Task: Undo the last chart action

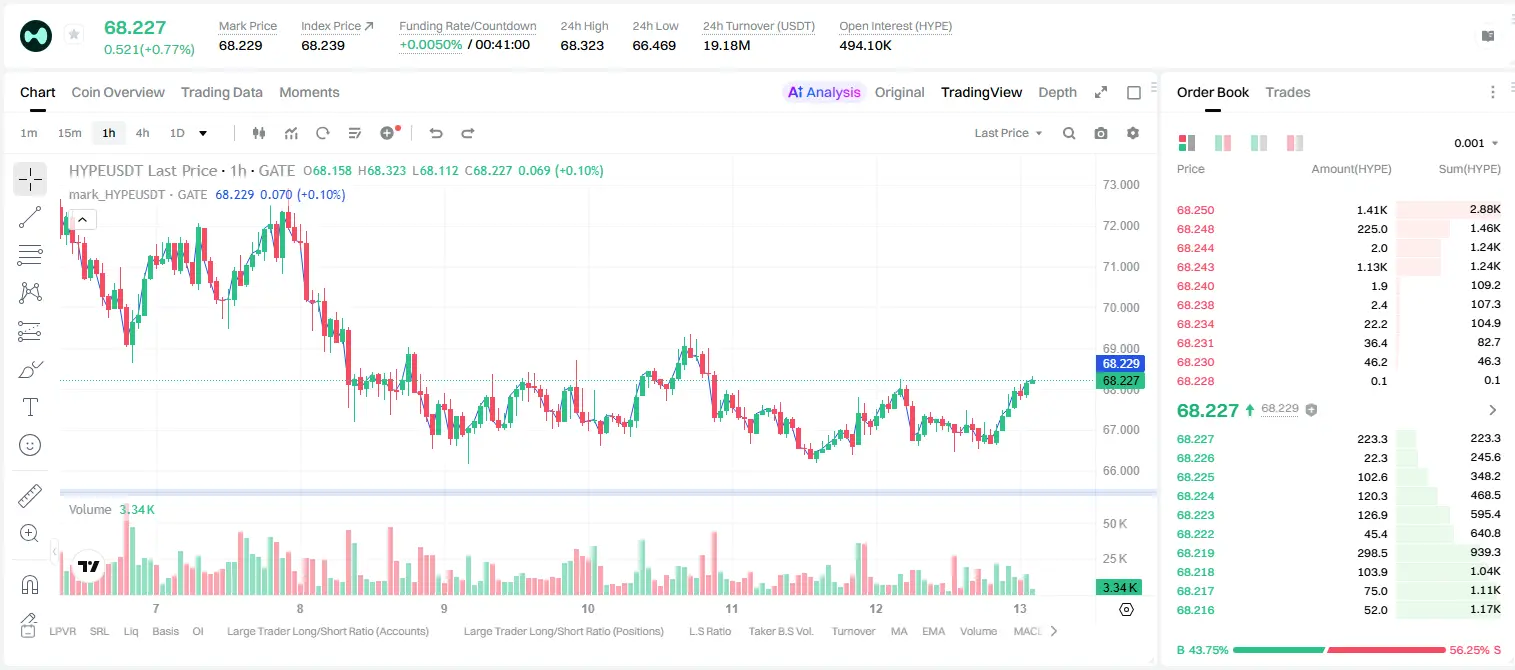Action: coord(435,133)
